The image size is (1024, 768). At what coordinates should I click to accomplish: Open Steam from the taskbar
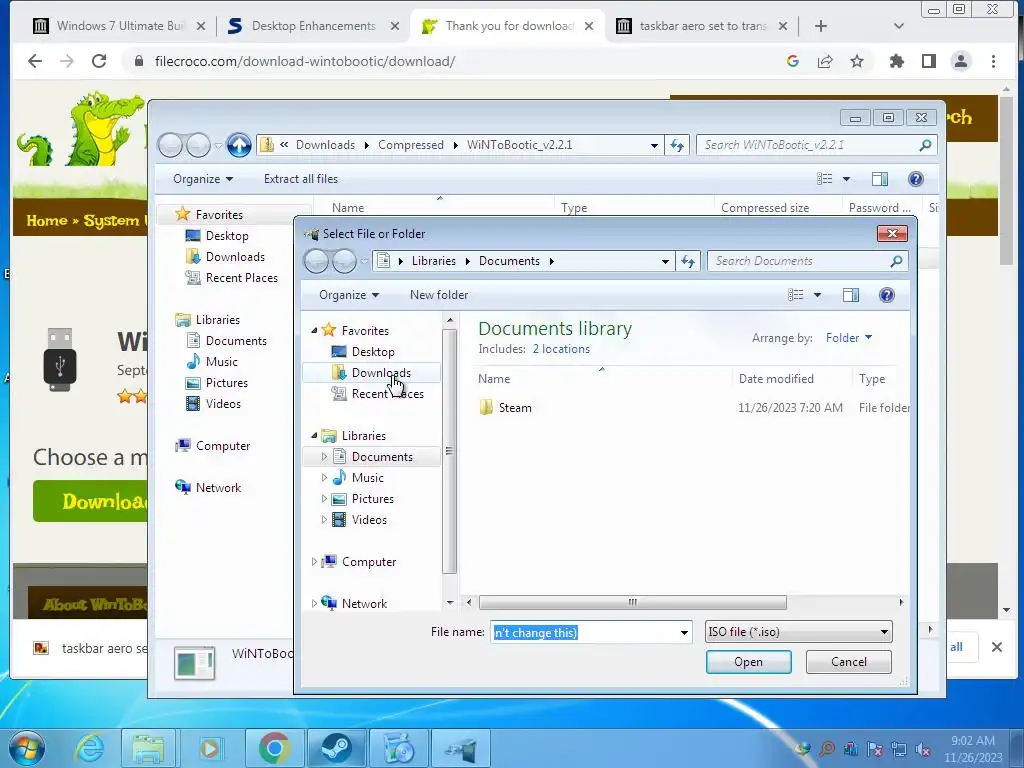337,748
